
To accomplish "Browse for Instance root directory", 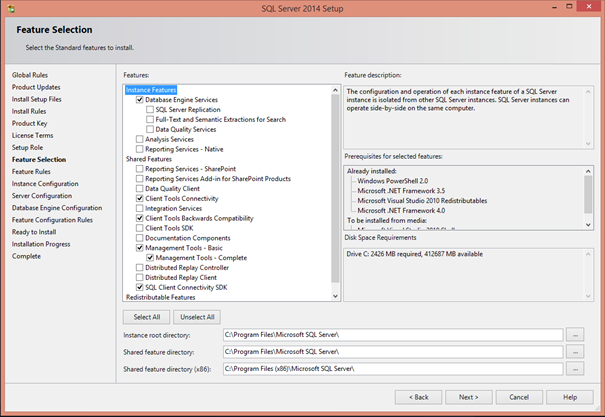I will (575, 335).
